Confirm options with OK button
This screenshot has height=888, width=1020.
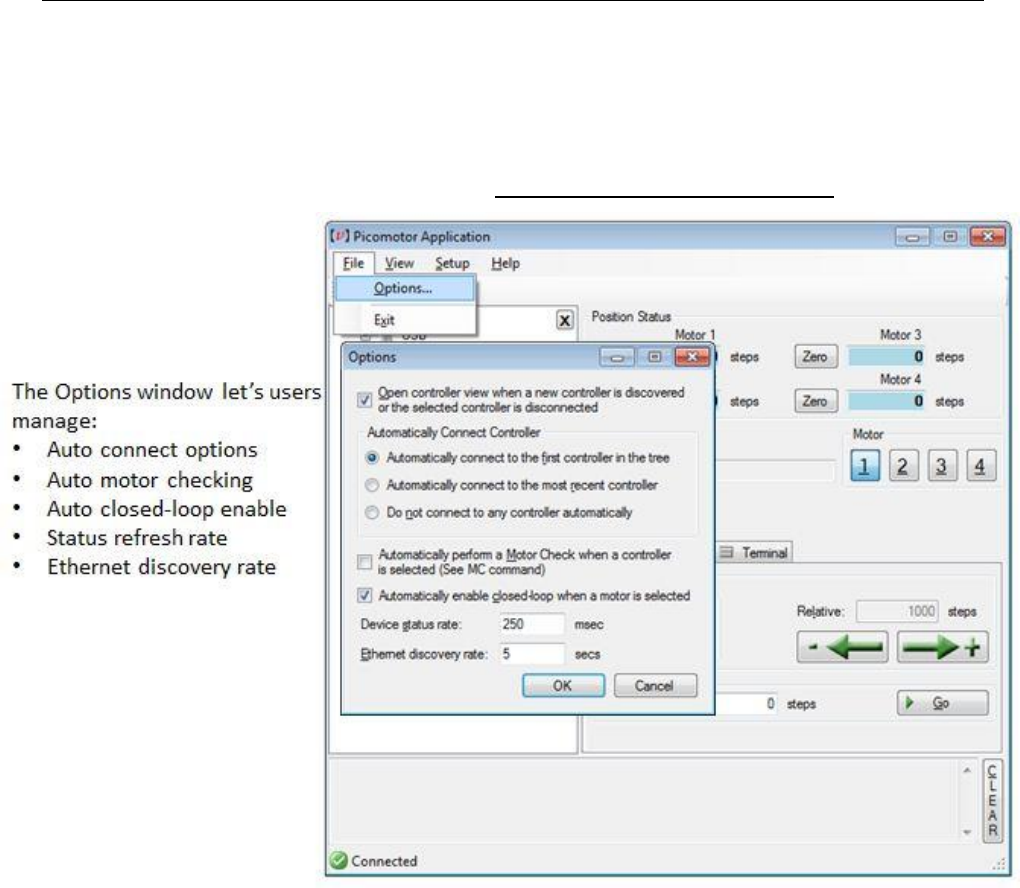[563, 686]
